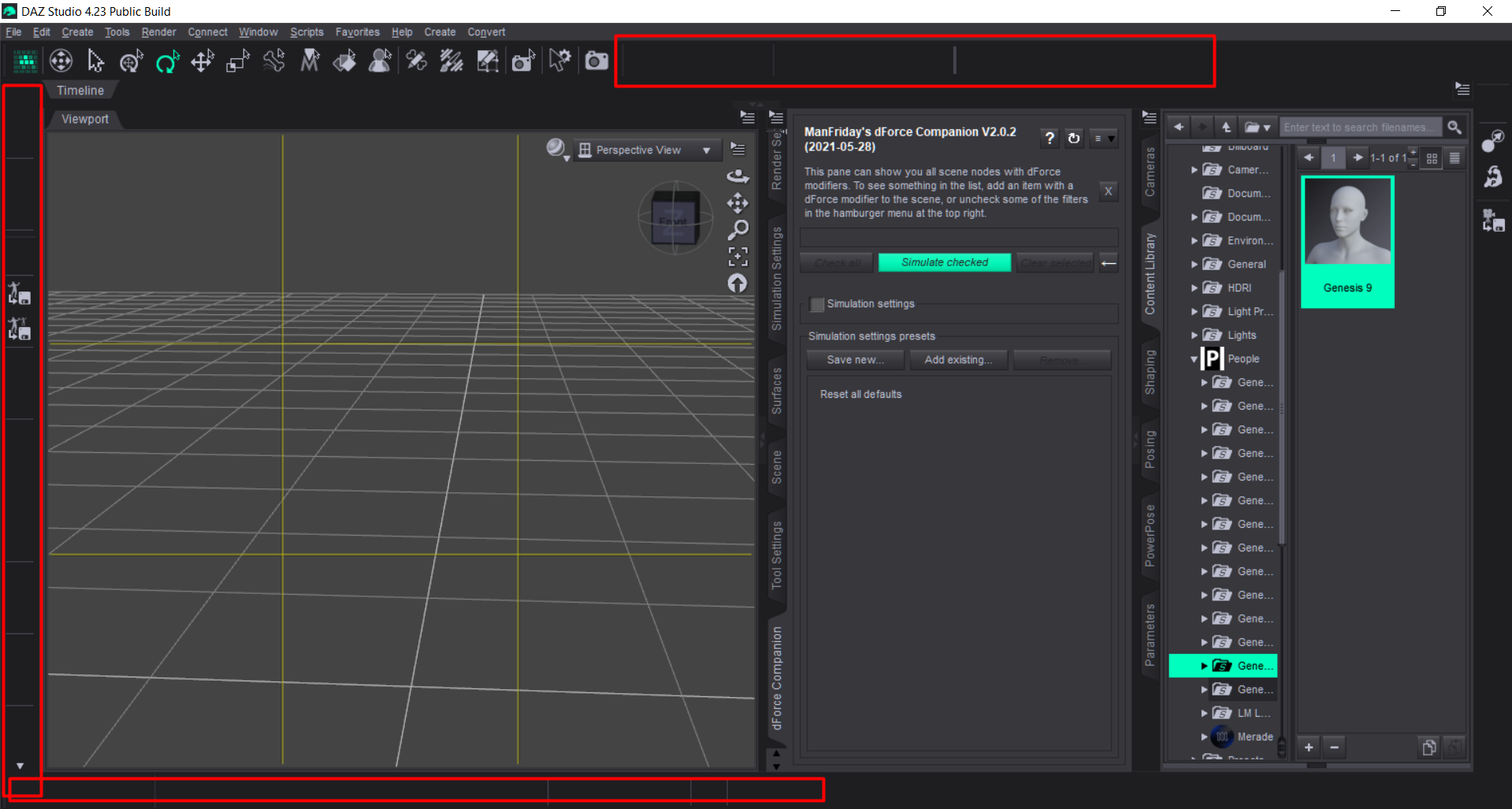Click the viewport orbit camera control
Image resolution: width=1512 pixels, height=809 pixels.
737,176
